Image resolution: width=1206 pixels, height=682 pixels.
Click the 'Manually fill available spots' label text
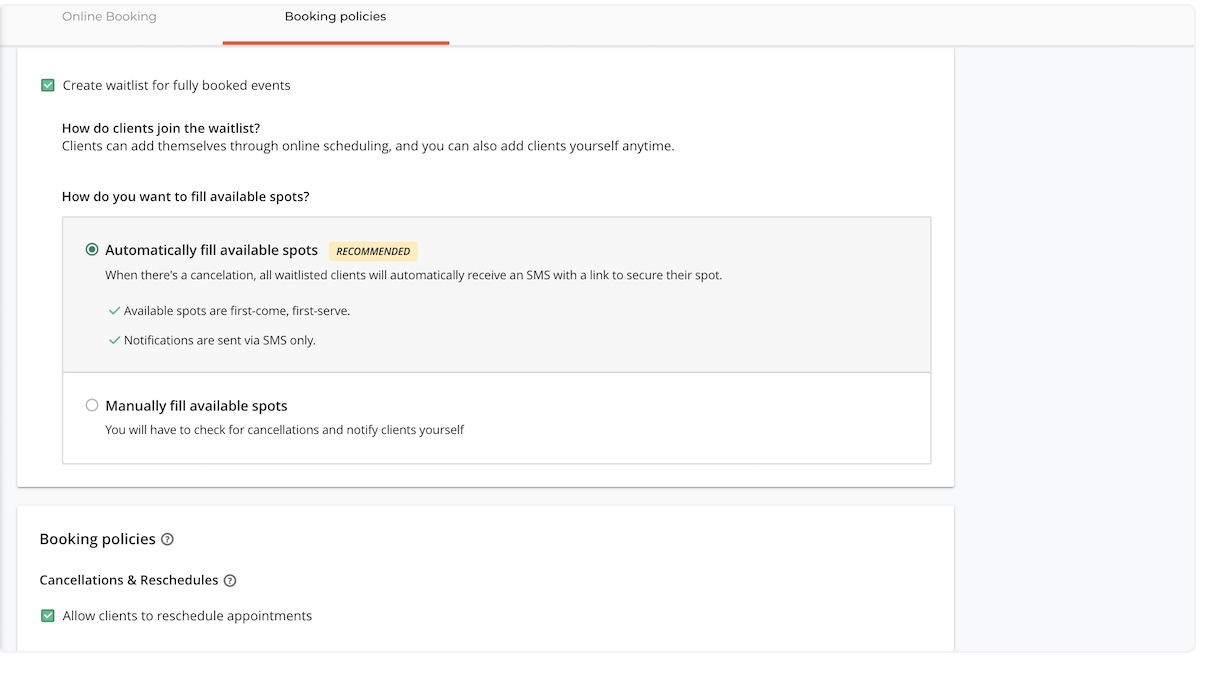coord(196,406)
